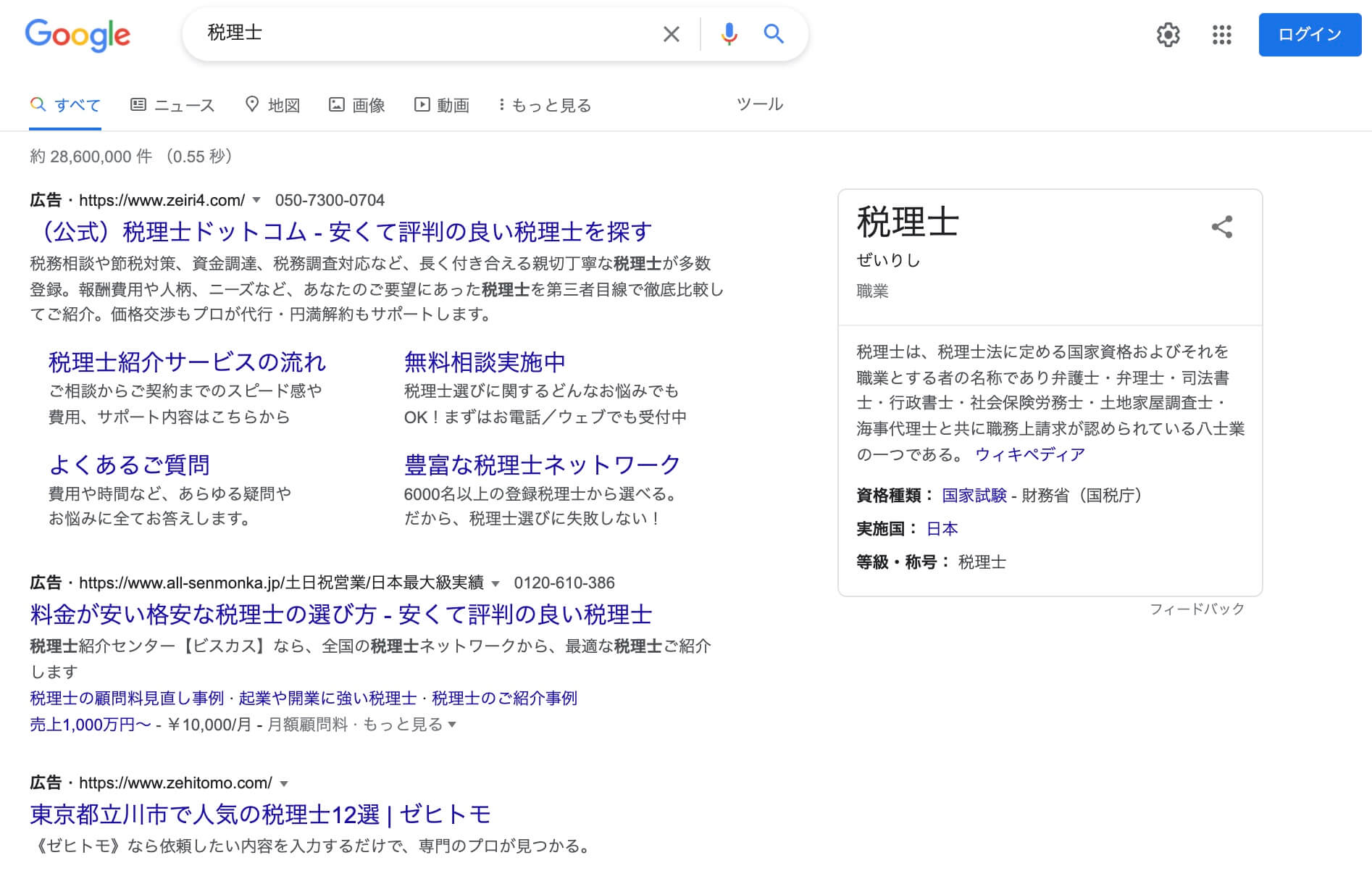Share the 税理士 knowledge panel

[1222, 227]
